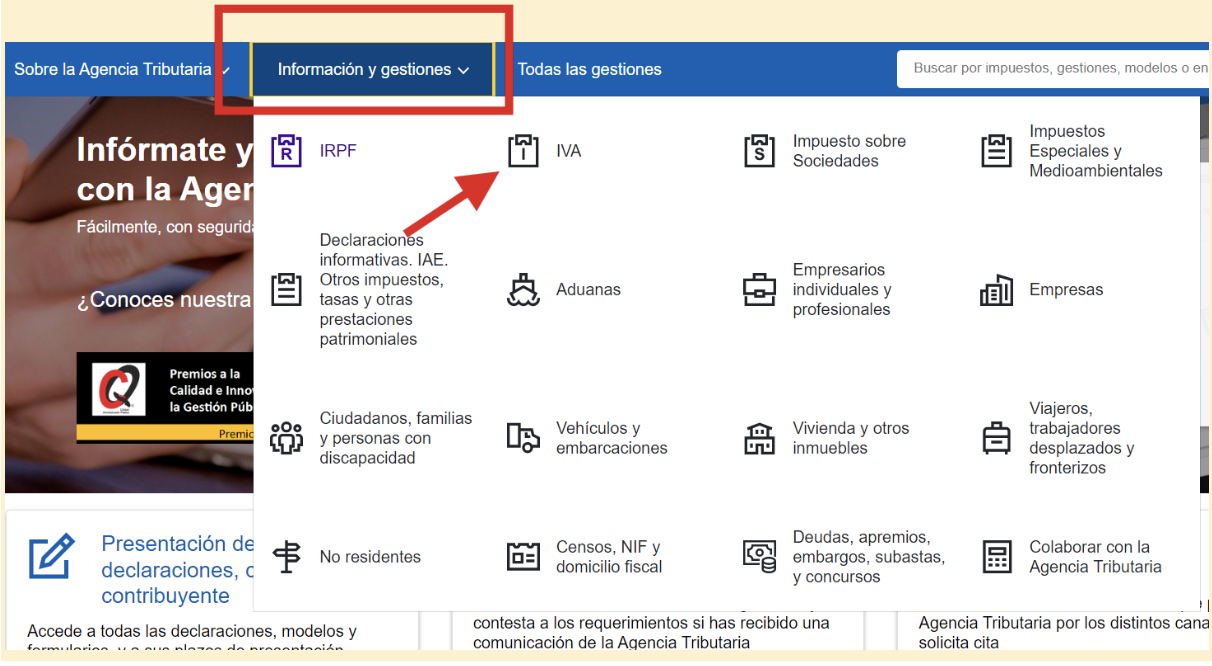This screenshot has height=666, width=1212.
Task: Click the Vivienda y otros inmuebles house icon
Action: [760, 438]
